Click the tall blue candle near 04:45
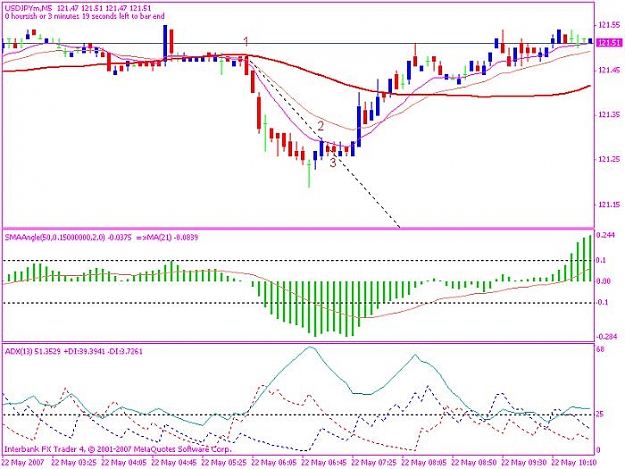625x469 pixels. [x=165, y=42]
